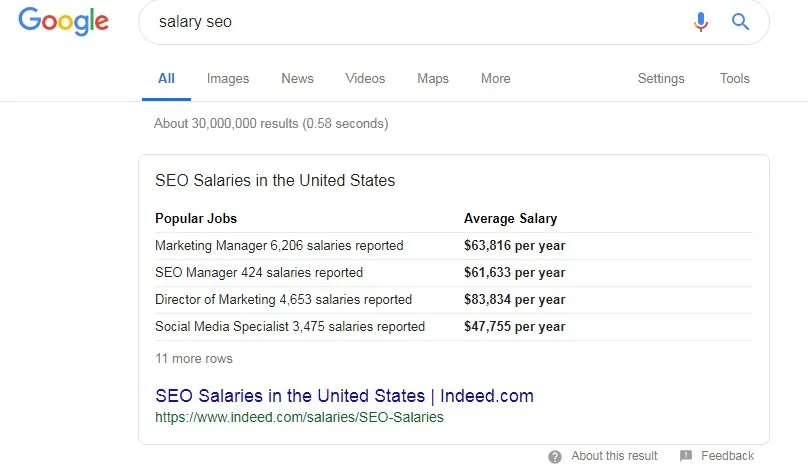Image resolution: width=808 pixels, height=469 pixels.
Task: Select the All results tab
Action: click(x=166, y=78)
